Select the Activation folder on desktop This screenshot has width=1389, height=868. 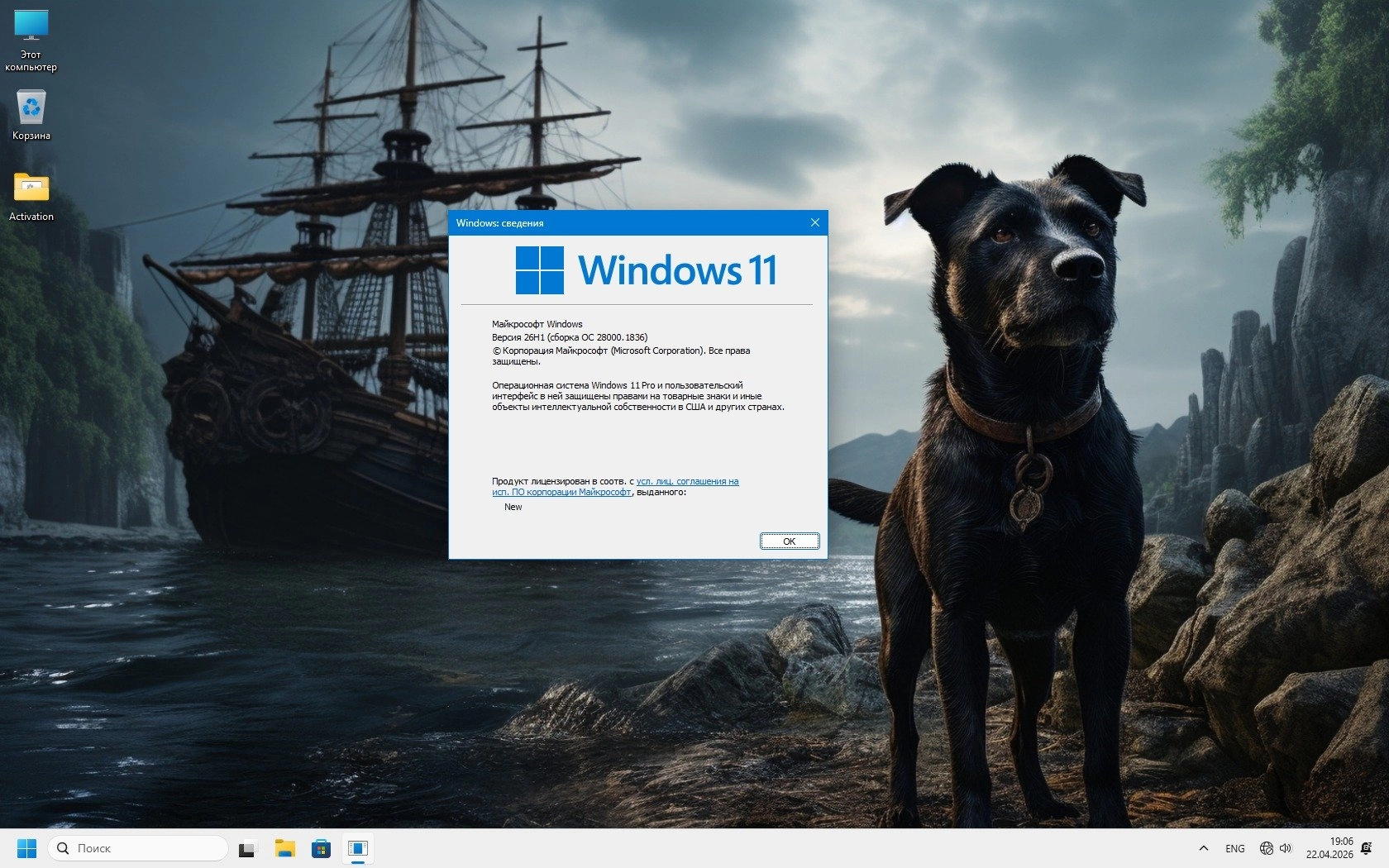31,196
